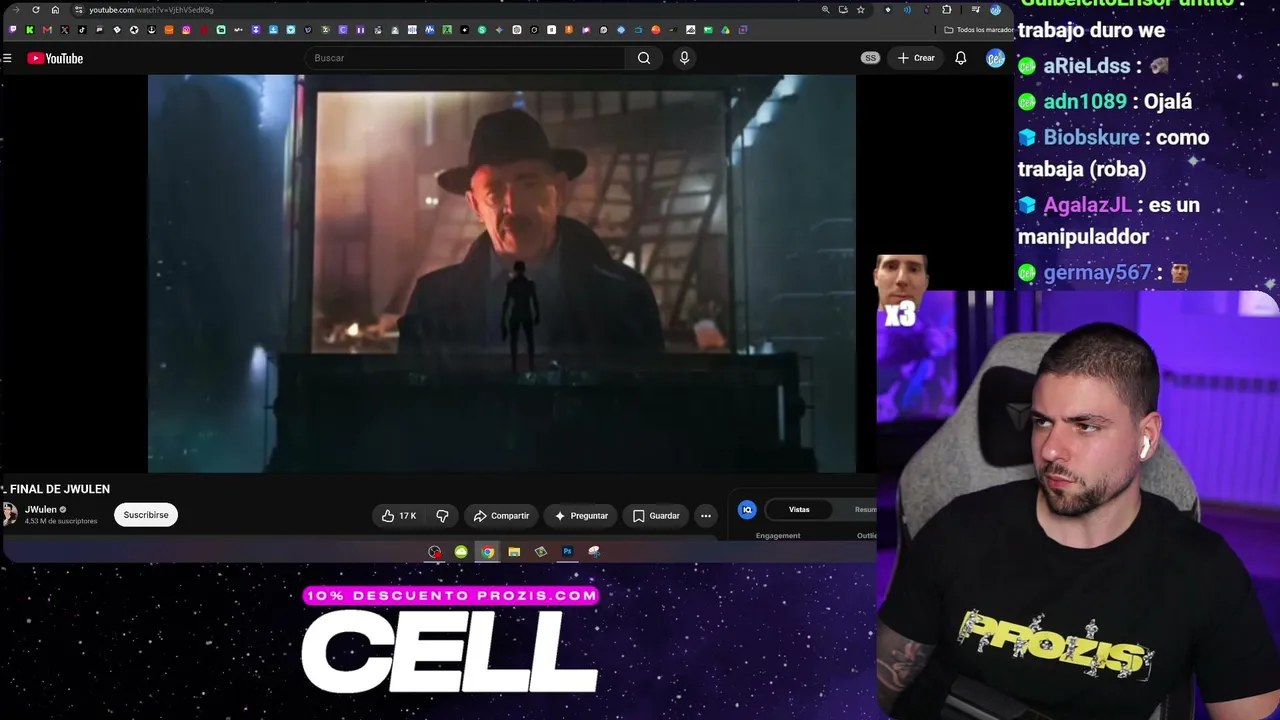
Task: Click chat username germay567
Action: pos(1098,272)
